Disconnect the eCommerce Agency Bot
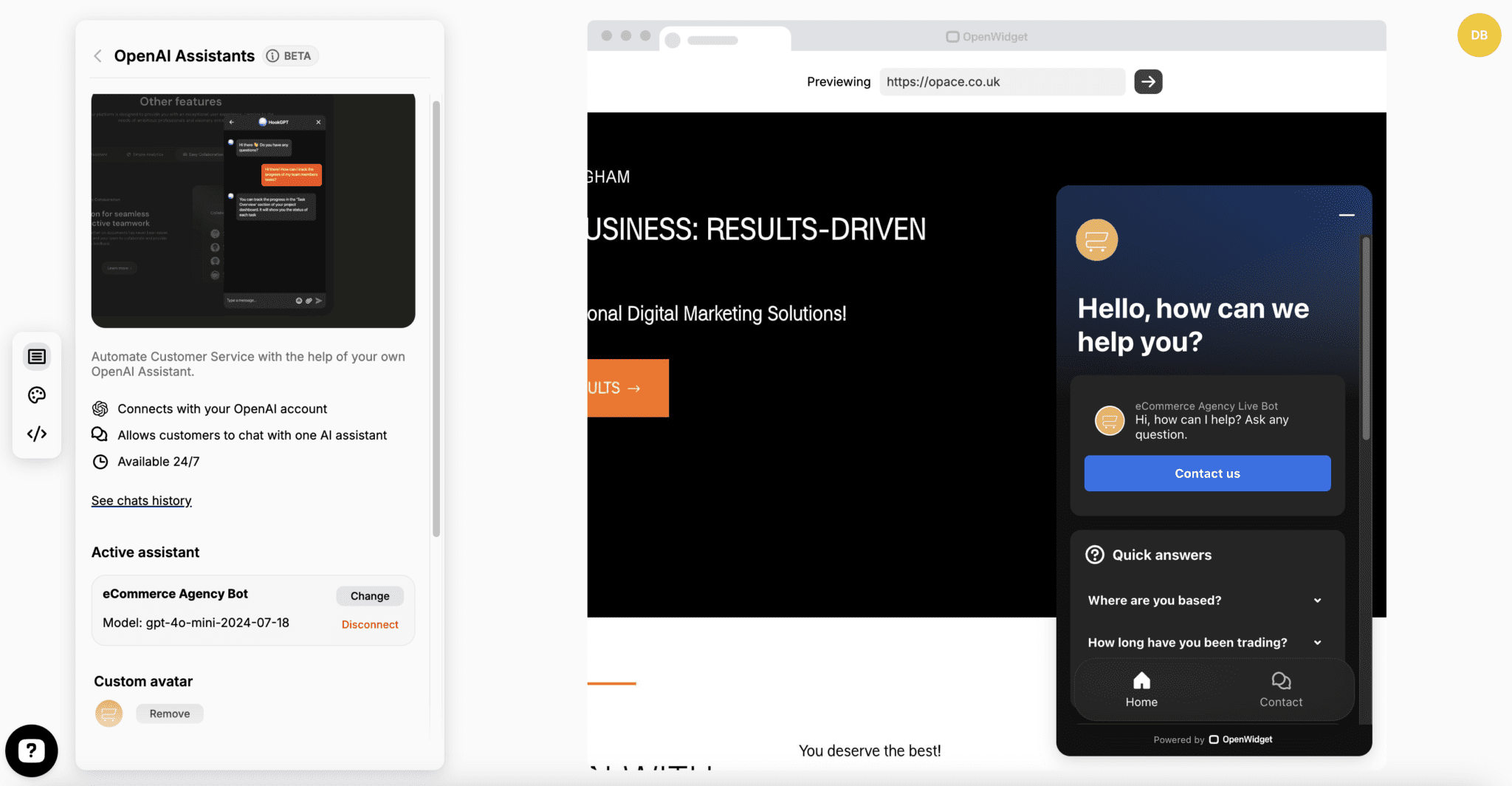This screenshot has width=1512, height=786. (x=369, y=624)
